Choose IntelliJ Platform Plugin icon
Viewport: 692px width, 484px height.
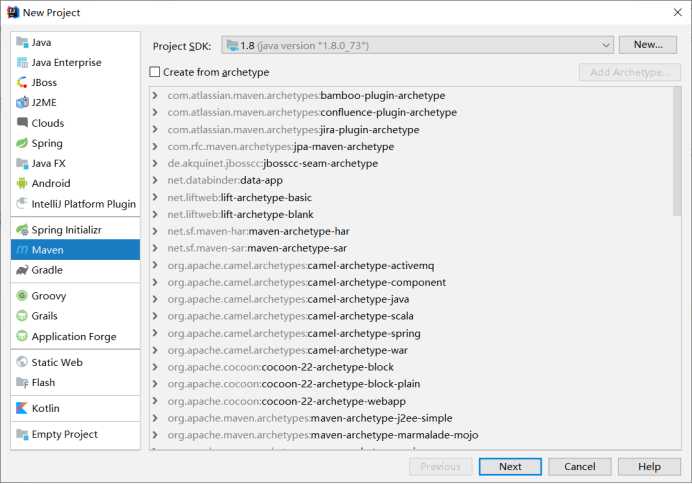[22, 203]
